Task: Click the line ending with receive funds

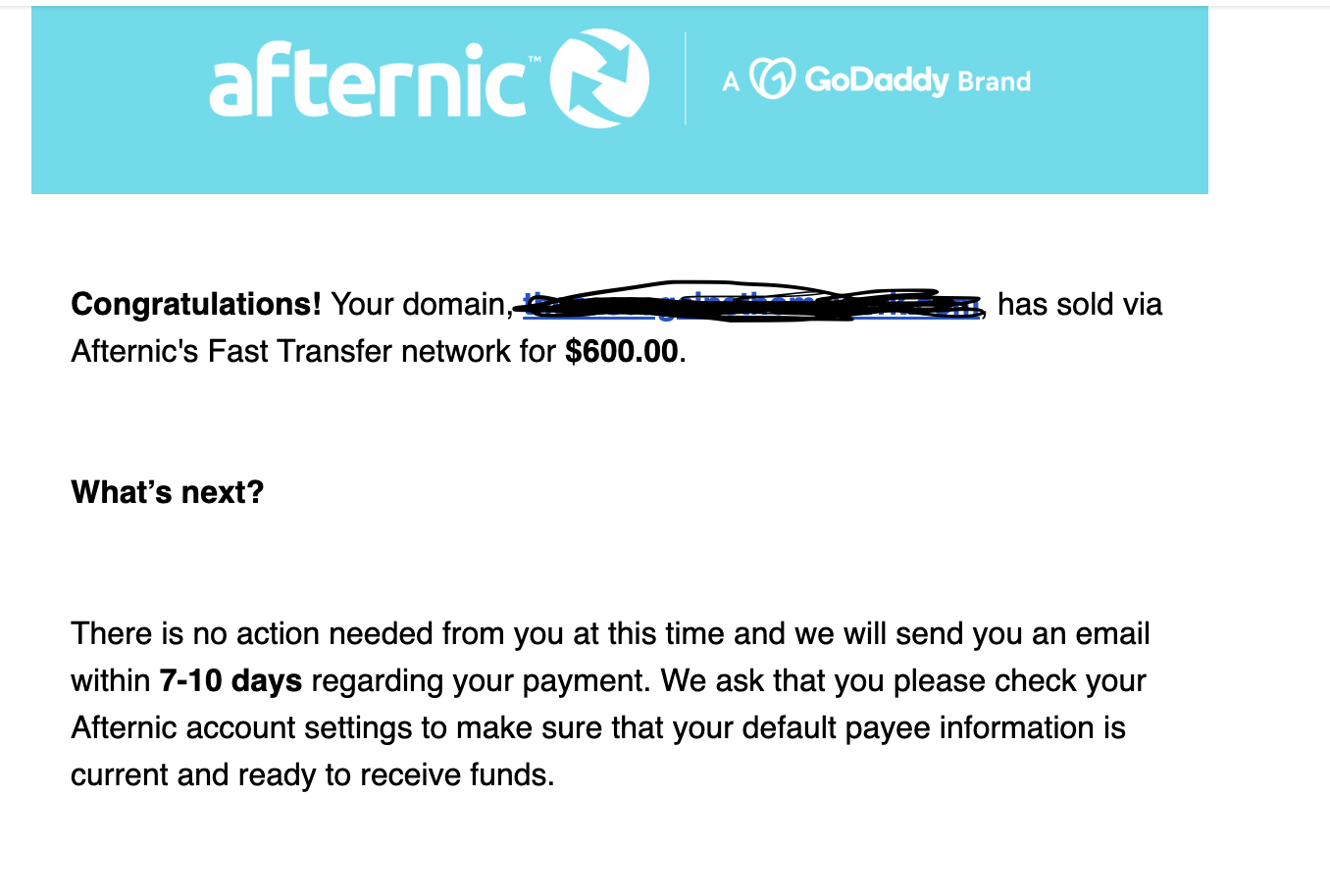Action: pyautogui.click(x=313, y=774)
